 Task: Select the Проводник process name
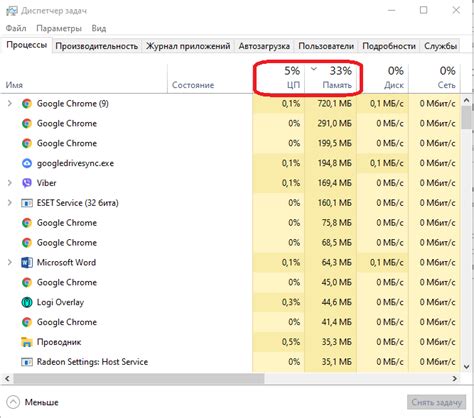click(x=59, y=342)
